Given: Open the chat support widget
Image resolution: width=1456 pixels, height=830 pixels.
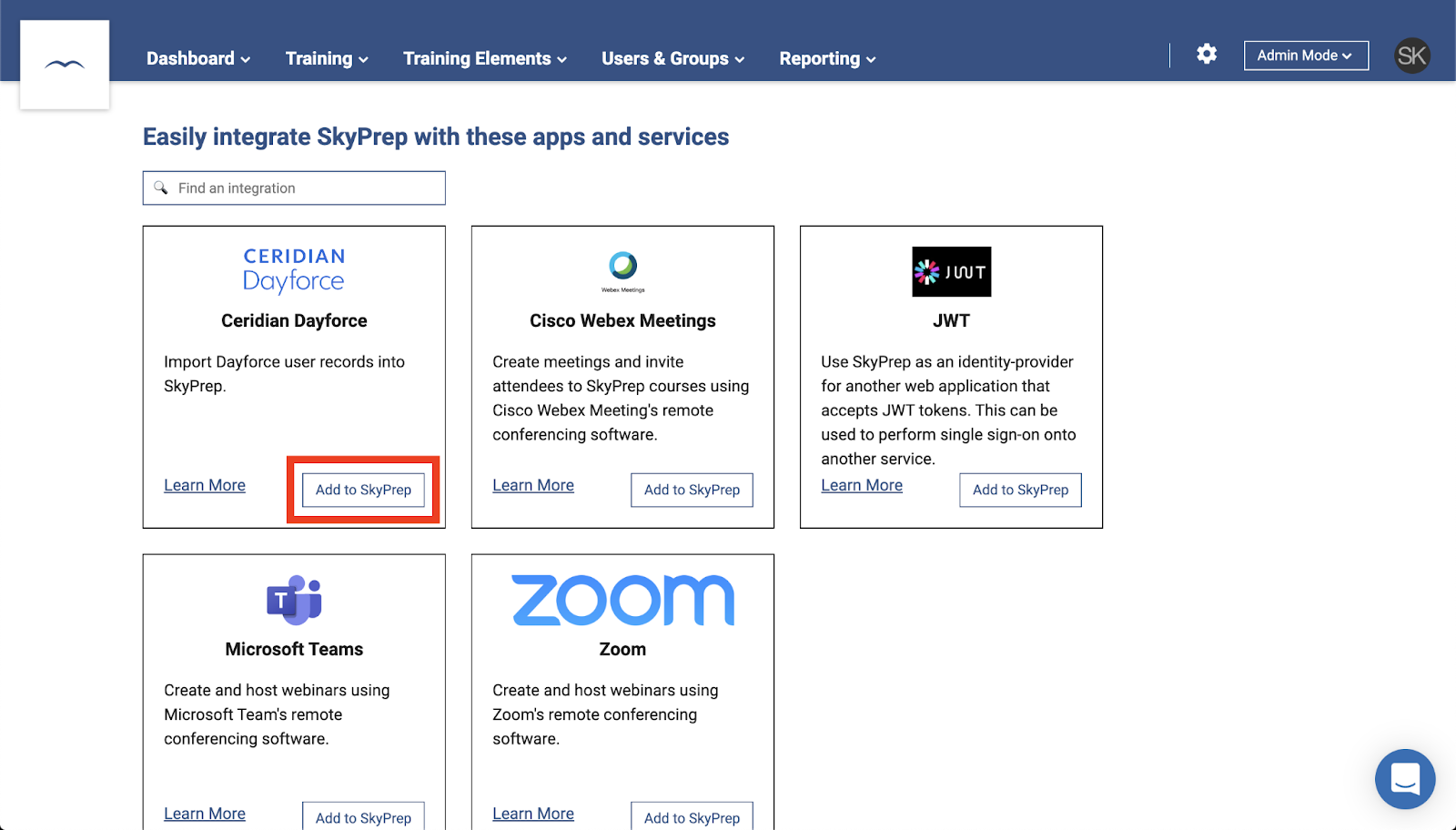Looking at the screenshot, I should click(x=1405, y=779).
